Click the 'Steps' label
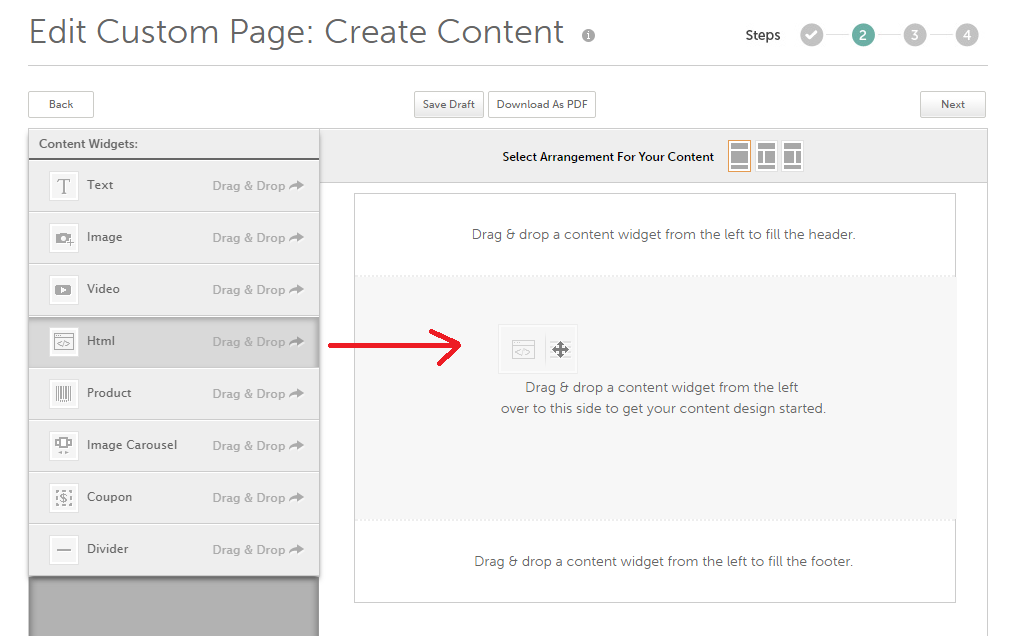Screen dimensions: 1013x636 (x=763, y=35)
